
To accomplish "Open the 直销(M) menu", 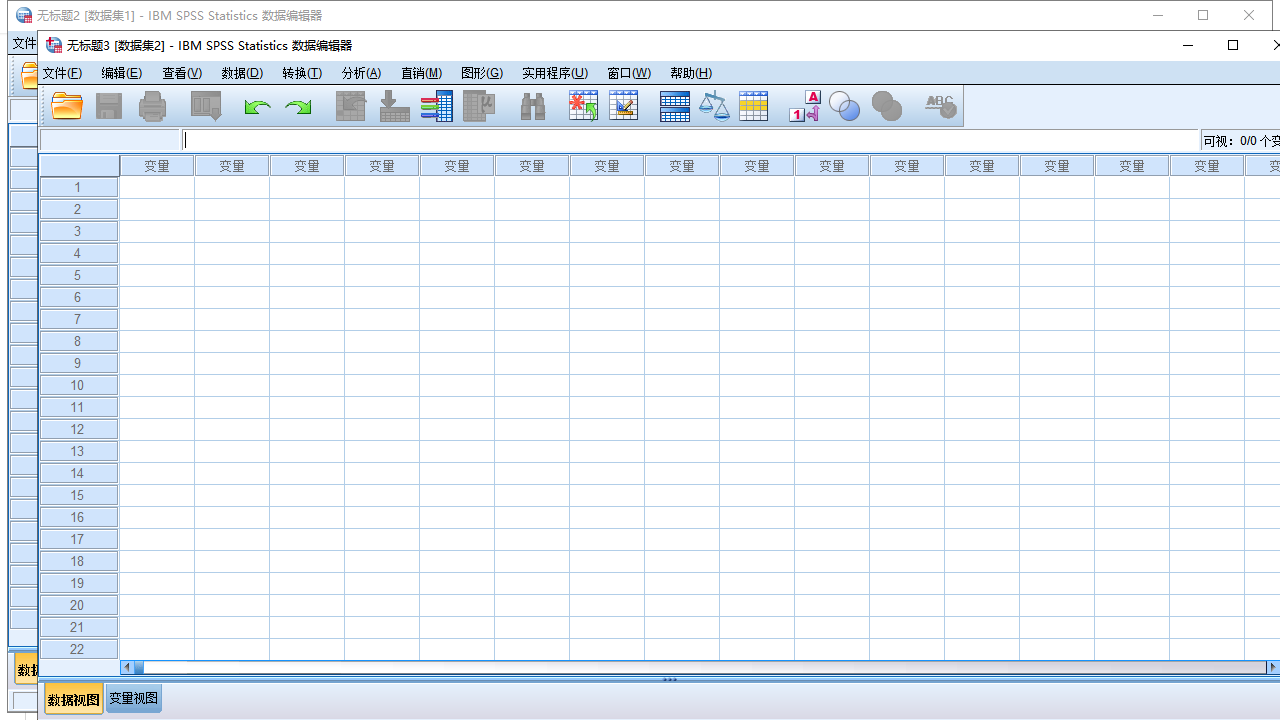I will (x=421, y=73).
